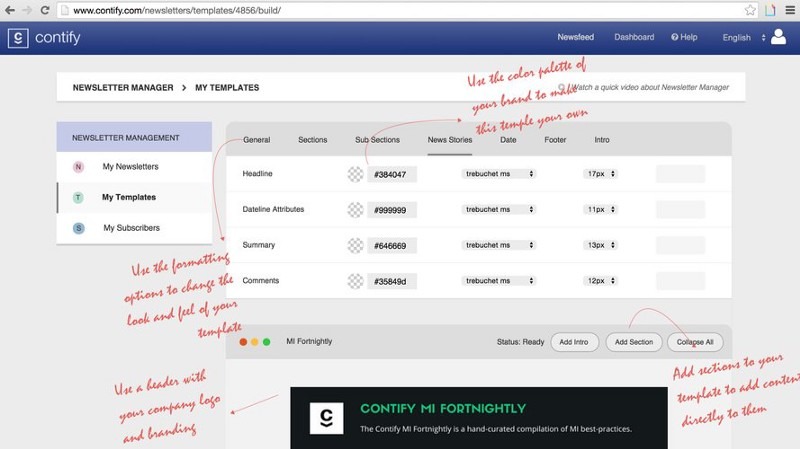Open the English language selector
This screenshot has width=800, height=449.
click(743, 38)
